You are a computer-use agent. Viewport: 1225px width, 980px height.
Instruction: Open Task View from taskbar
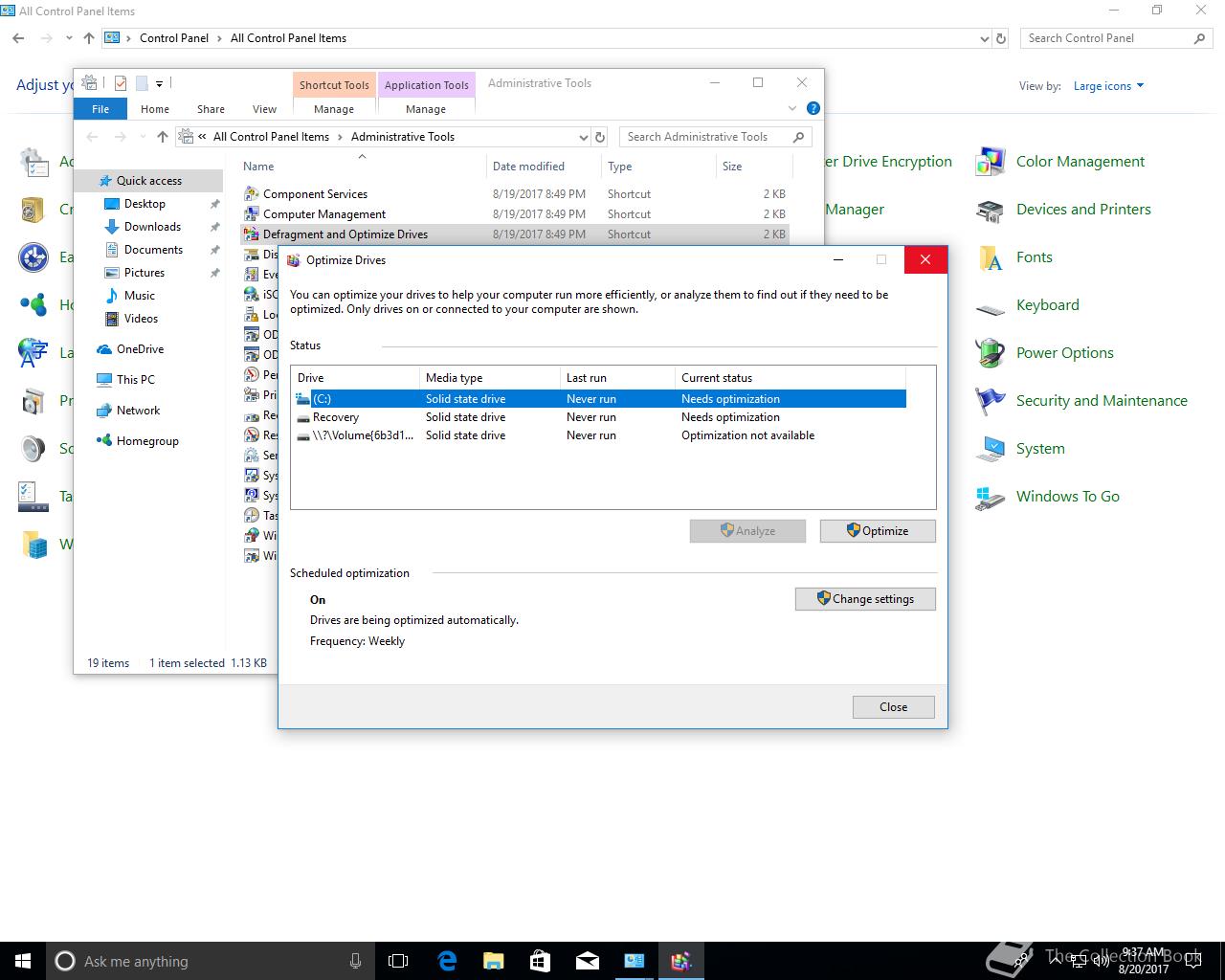coord(398,961)
